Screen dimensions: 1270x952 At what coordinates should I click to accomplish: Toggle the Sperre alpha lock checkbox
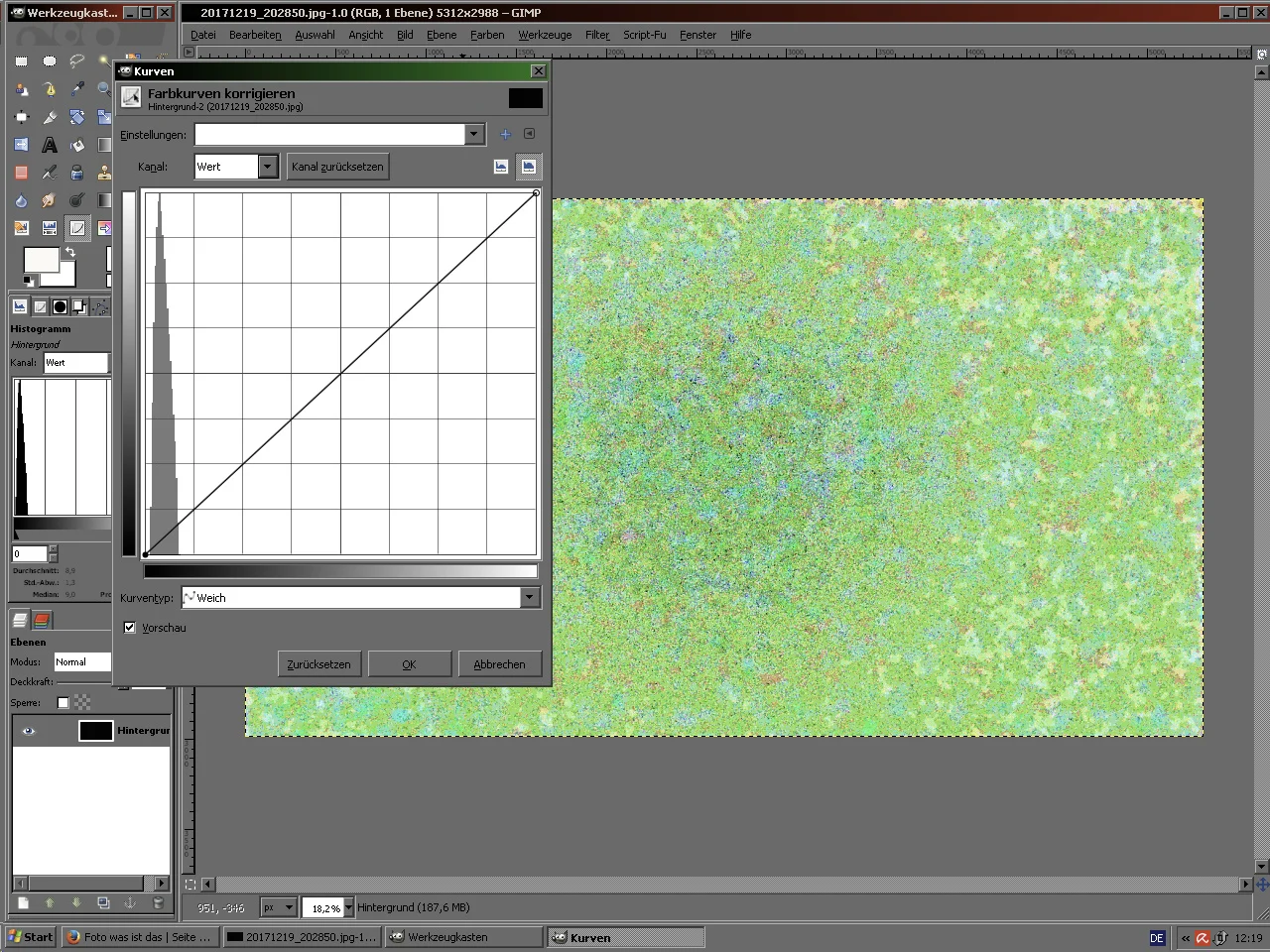[63, 703]
